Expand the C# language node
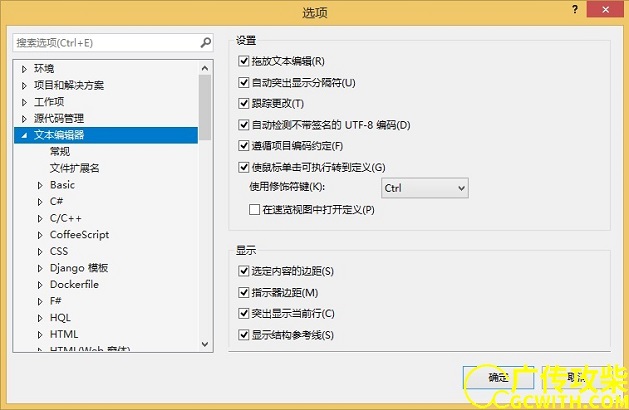This screenshot has width=629, height=410. 40,202
